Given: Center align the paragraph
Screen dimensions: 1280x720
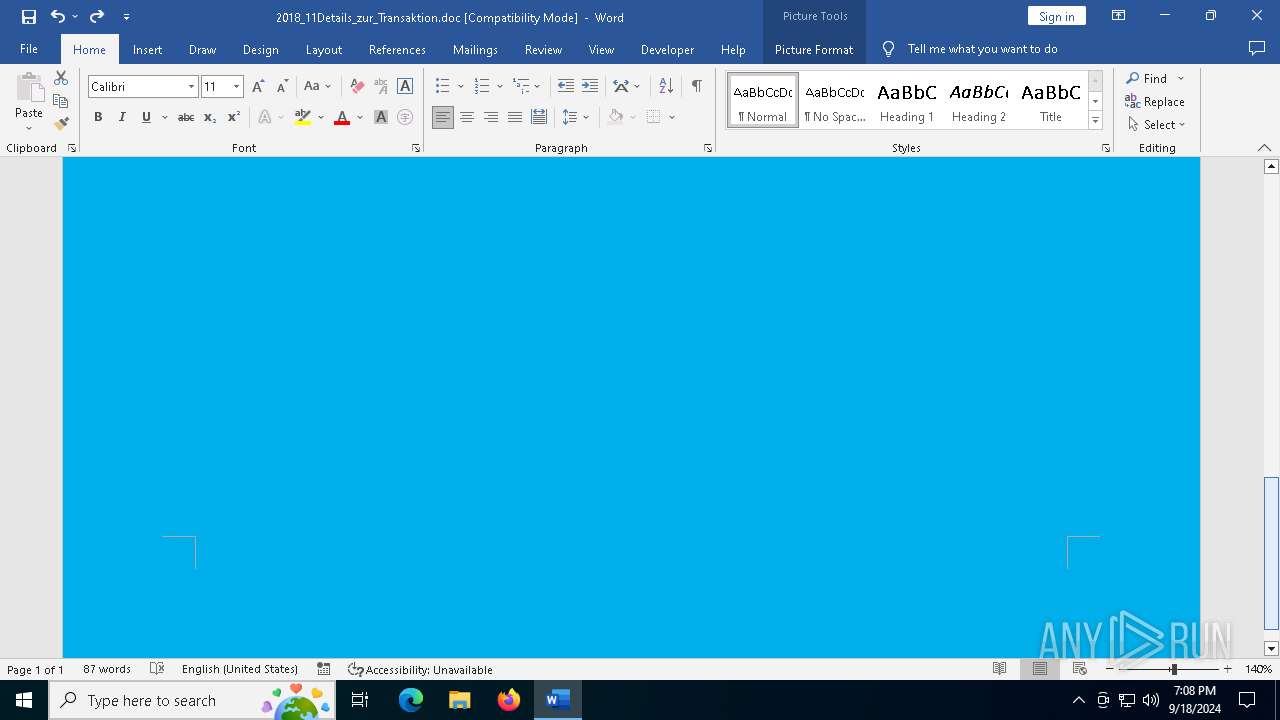Looking at the screenshot, I should [x=467, y=117].
